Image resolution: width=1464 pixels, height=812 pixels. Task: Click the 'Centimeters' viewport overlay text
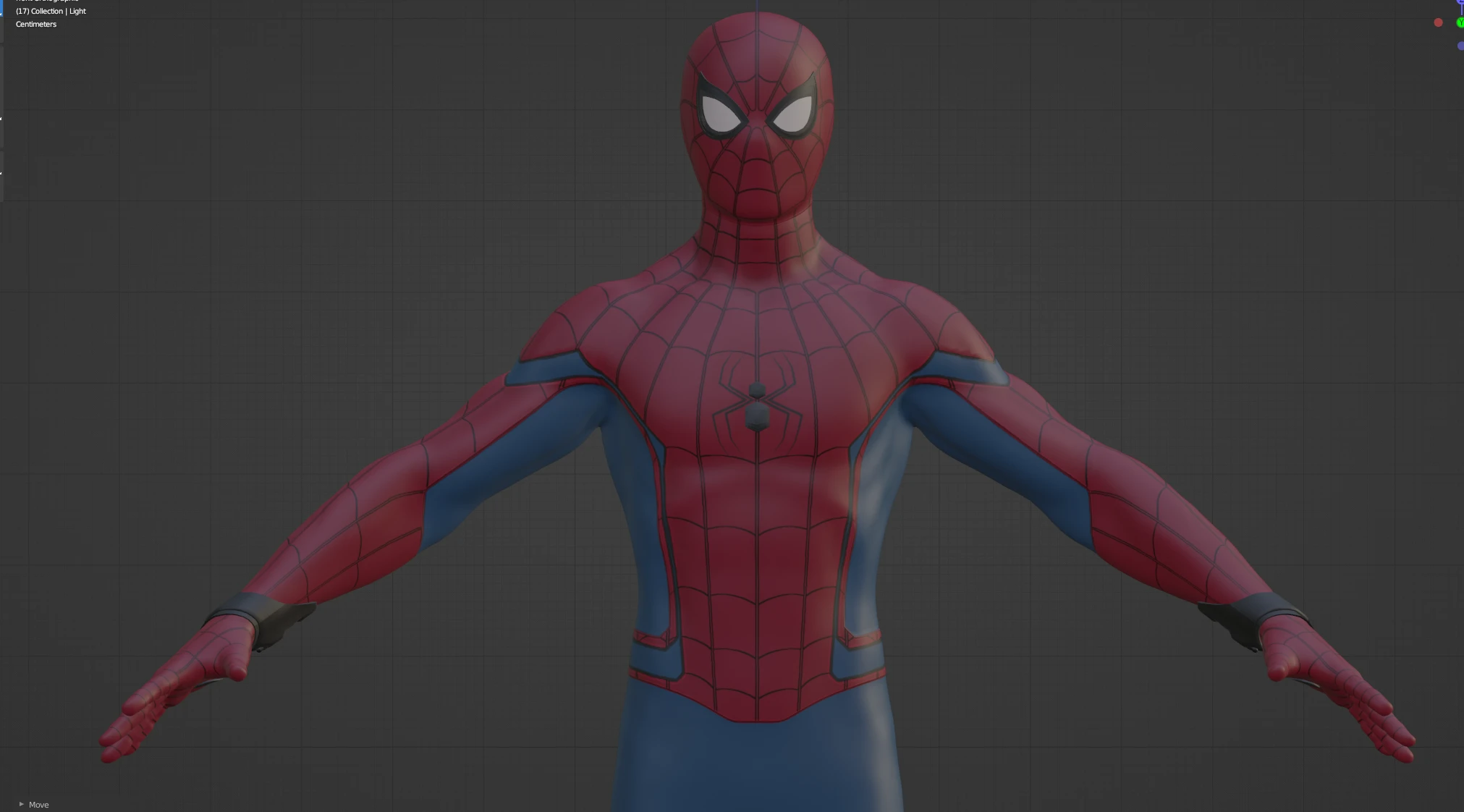click(x=36, y=24)
